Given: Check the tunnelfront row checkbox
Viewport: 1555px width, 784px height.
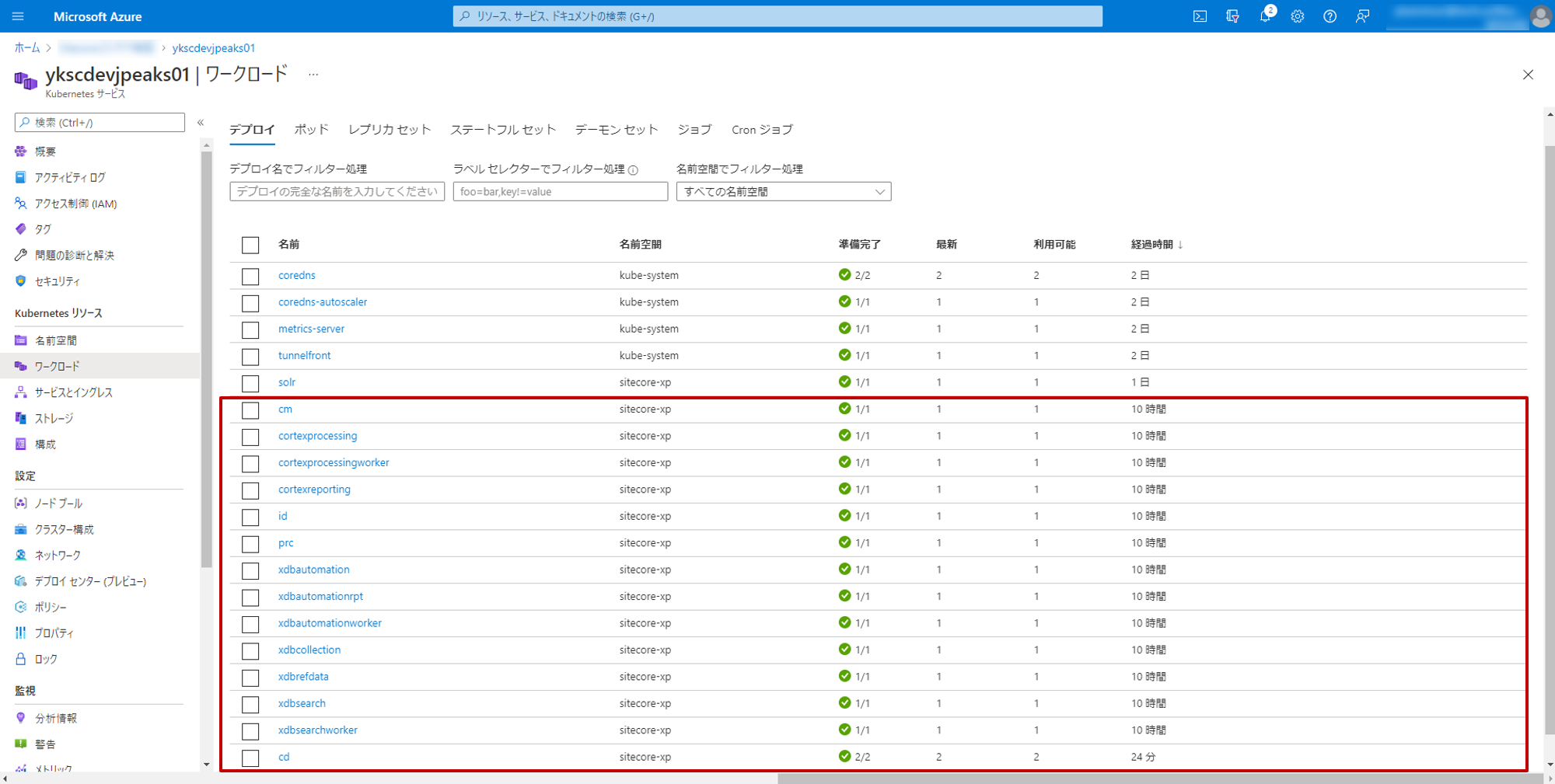Looking at the screenshot, I should tap(250, 357).
